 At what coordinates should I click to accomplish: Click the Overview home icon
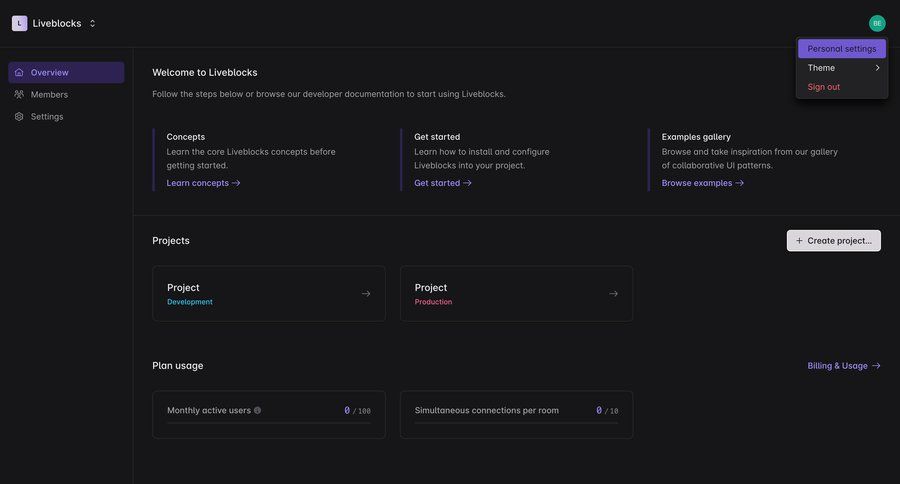[x=19, y=72]
